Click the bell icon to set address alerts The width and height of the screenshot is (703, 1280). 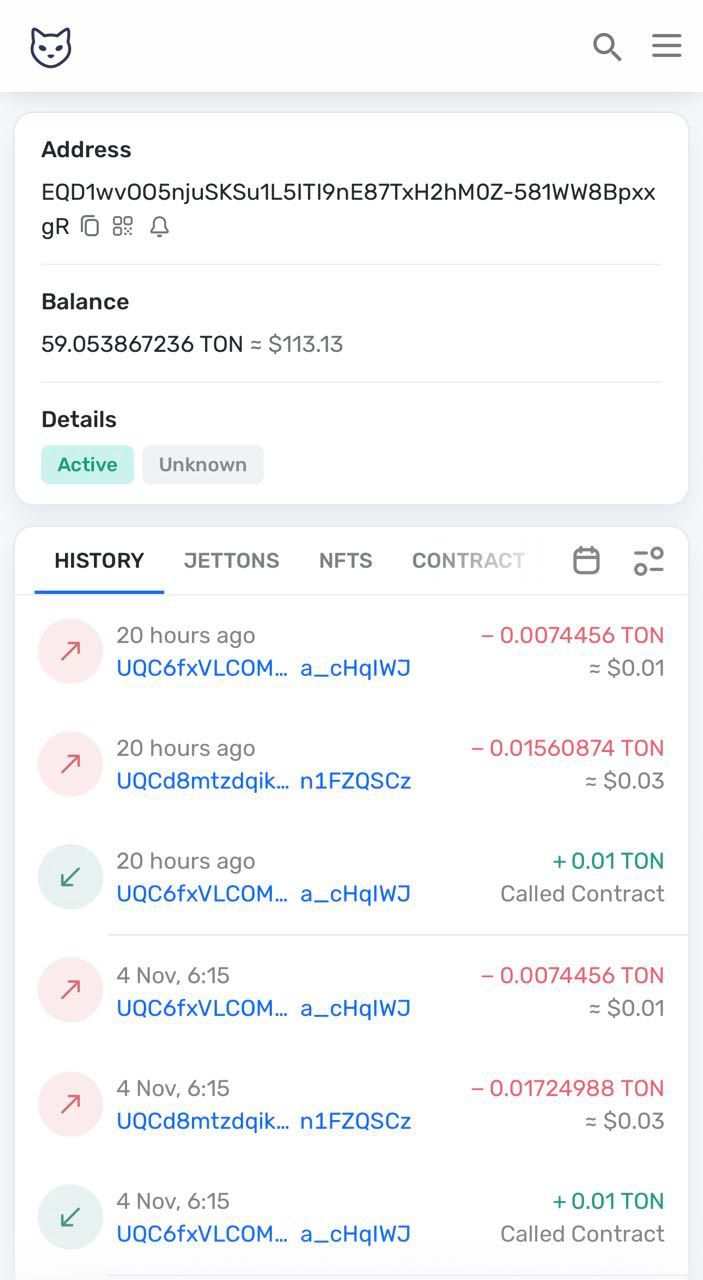(x=160, y=227)
